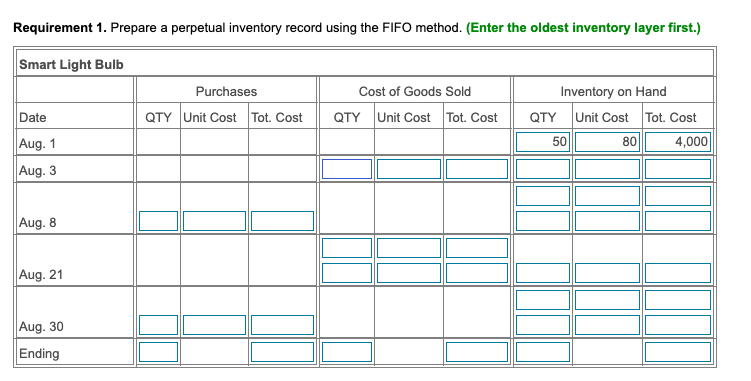Select the Aug. 21 first-layer COGS Unit Cost field

[409, 248]
